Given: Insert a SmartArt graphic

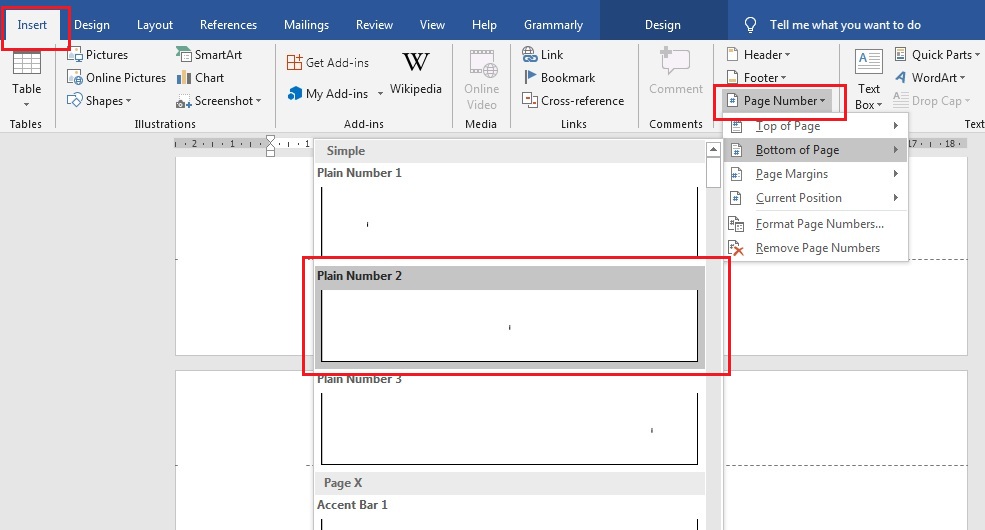Looking at the screenshot, I should point(209,55).
